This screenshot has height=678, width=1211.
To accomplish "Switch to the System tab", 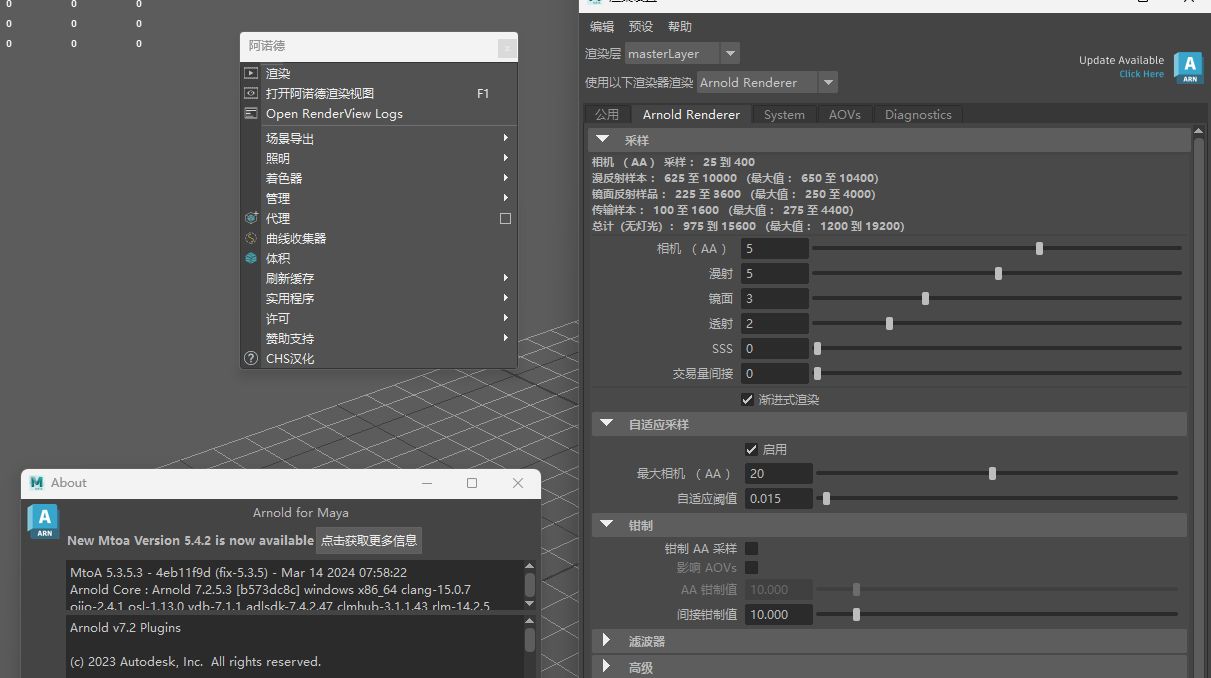I will [784, 114].
